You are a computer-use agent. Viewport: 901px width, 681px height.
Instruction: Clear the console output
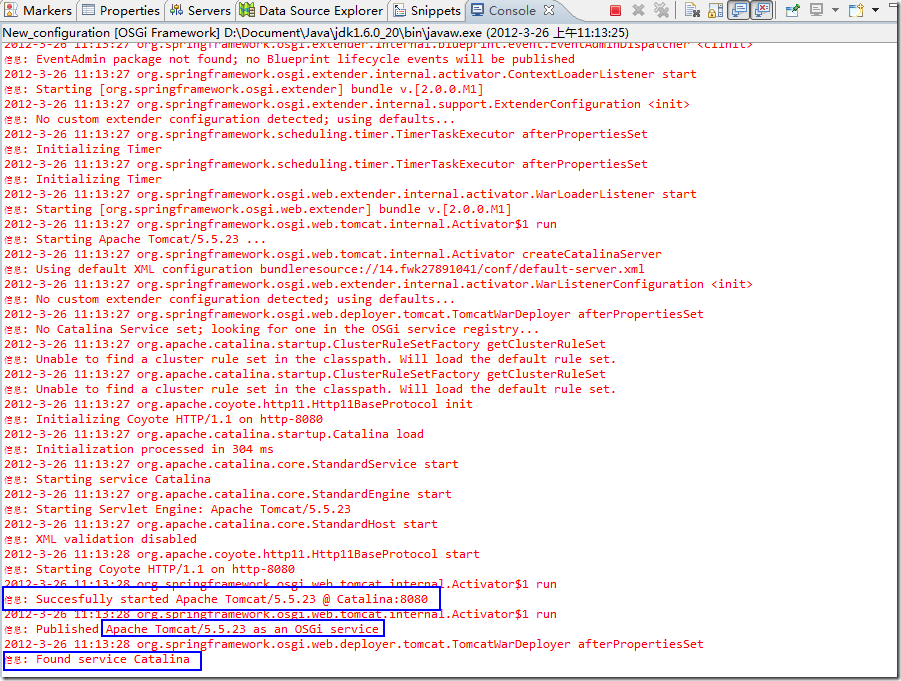692,10
